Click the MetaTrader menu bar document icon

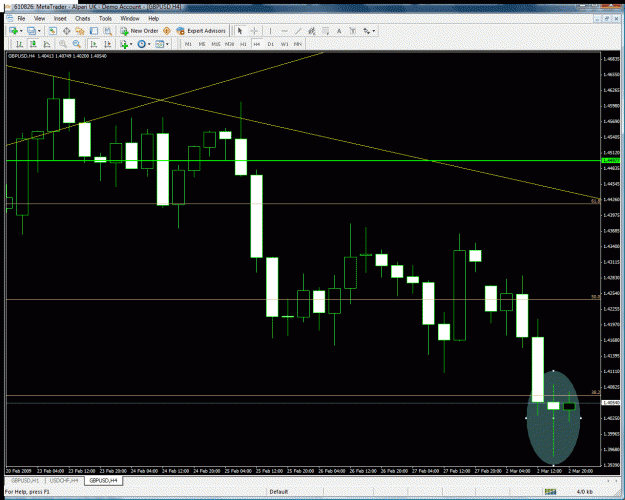10,18
